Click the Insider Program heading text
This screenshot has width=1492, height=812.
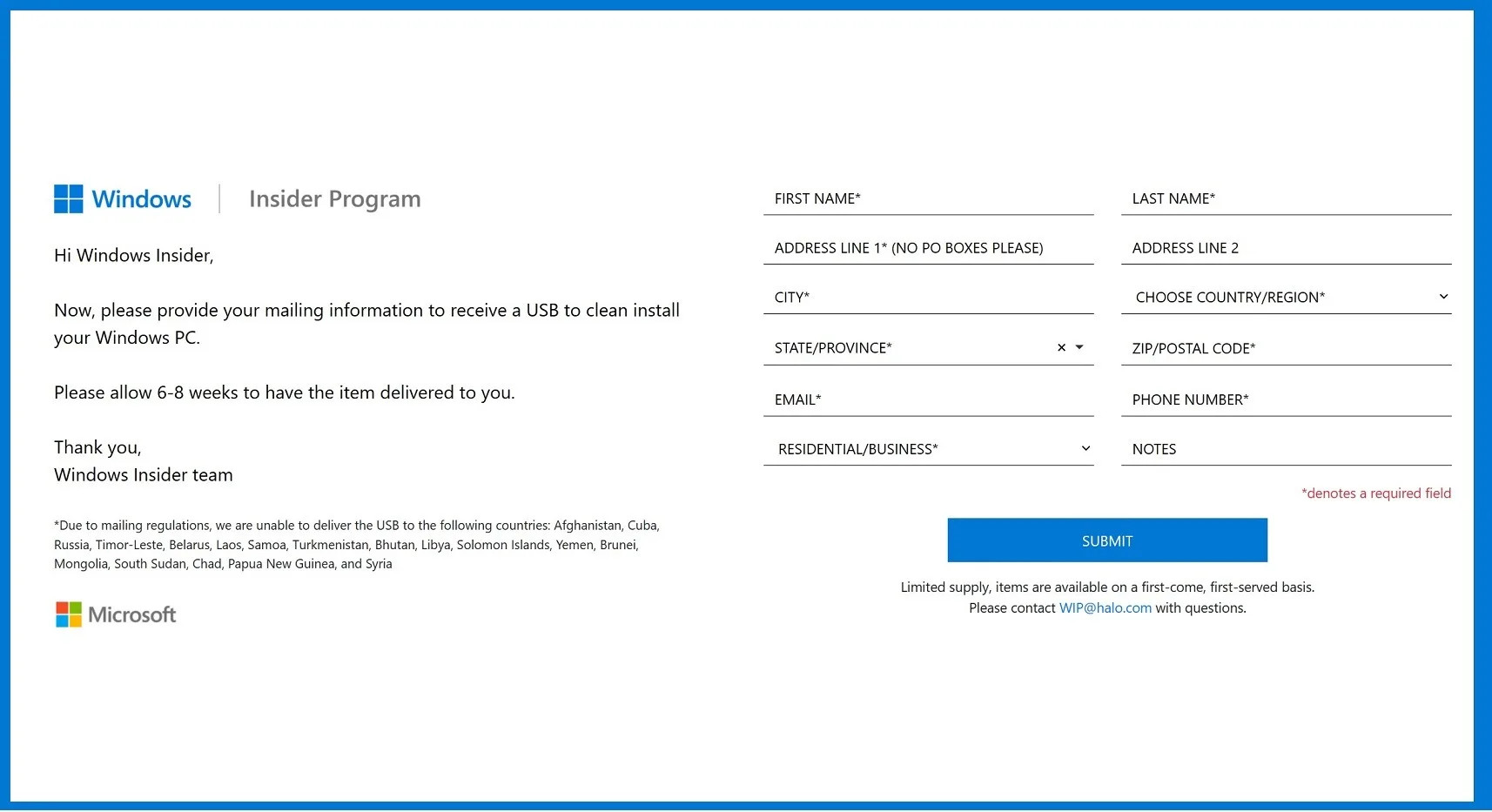(335, 199)
